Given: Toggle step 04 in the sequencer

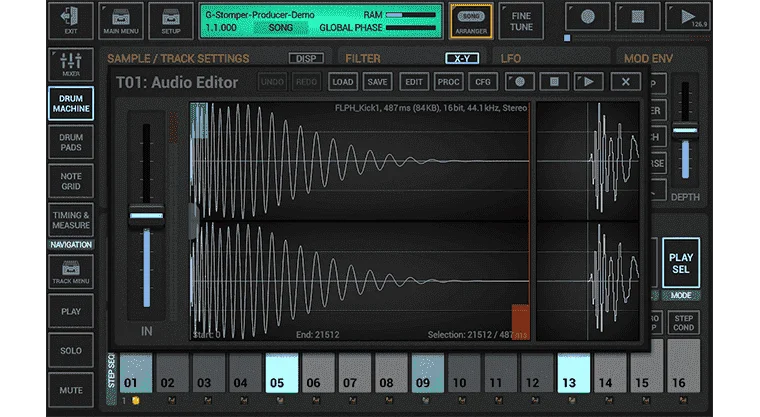Looking at the screenshot, I should (245, 372).
